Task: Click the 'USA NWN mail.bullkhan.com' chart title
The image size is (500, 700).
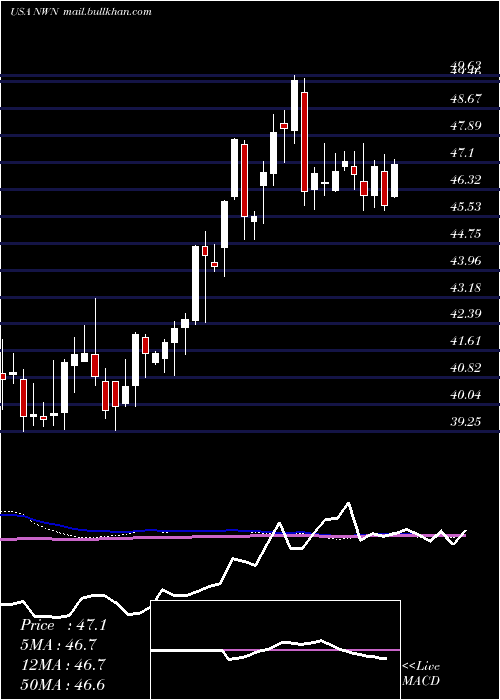Action: click(x=80, y=12)
